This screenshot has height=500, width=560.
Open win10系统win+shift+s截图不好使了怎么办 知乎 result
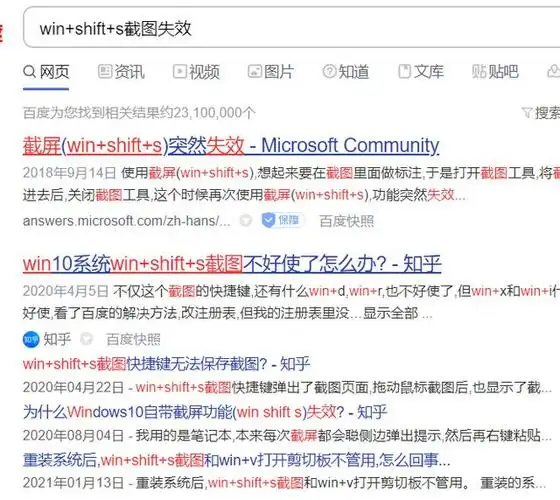click(232, 264)
